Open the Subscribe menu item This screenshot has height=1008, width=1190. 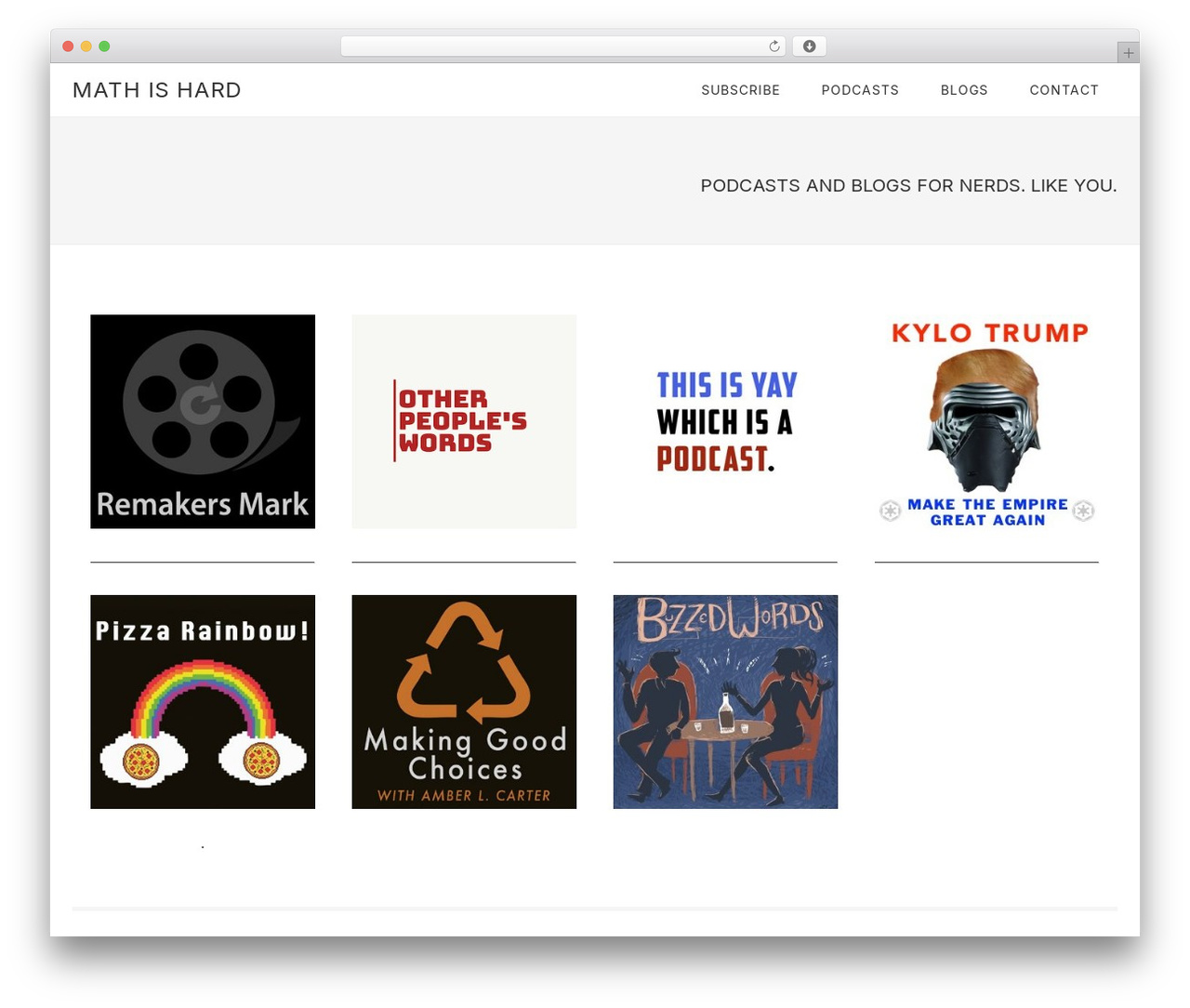click(x=740, y=90)
